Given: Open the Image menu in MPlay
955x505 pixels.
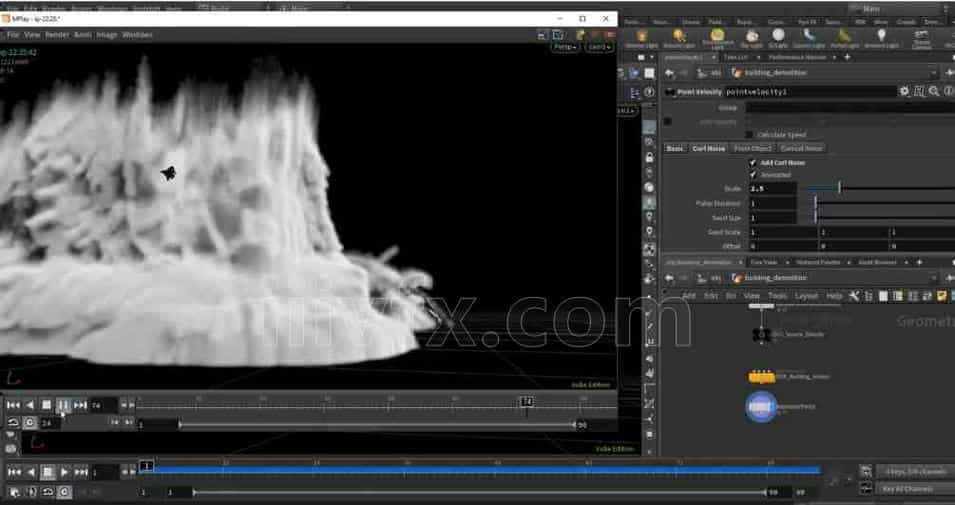Looking at the screenshot, I should pos(107,35).
